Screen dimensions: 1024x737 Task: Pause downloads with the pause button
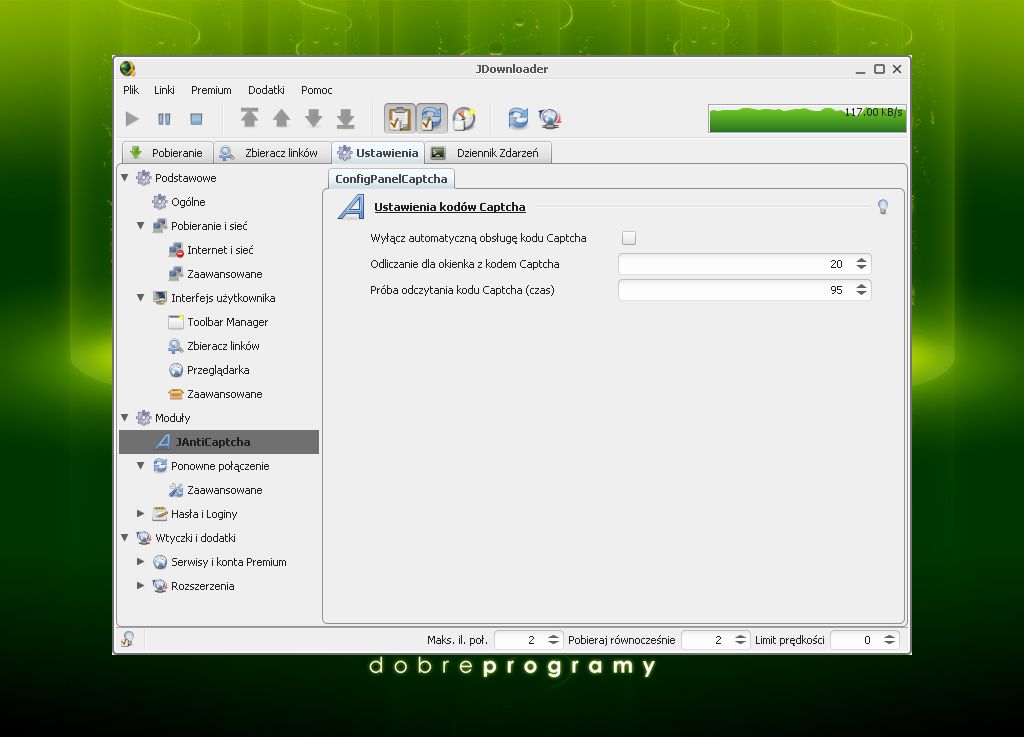click(164, 119)
